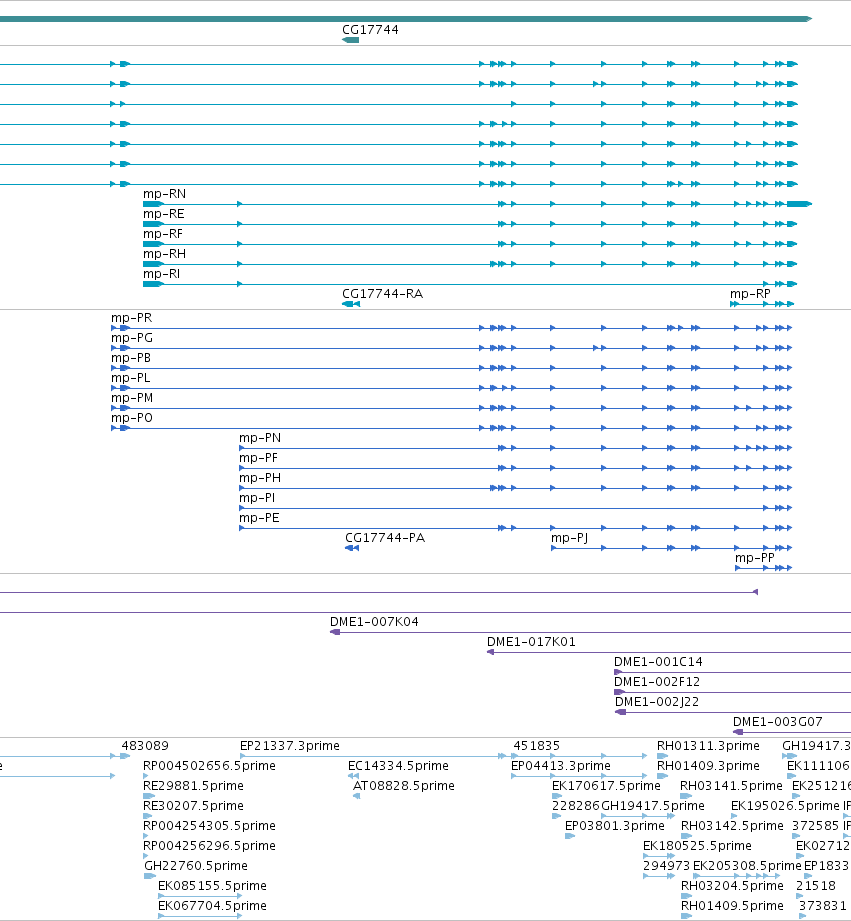Click clone DME1-002J22 label
Screen dimensions: 851x921
tap(657, 701)
